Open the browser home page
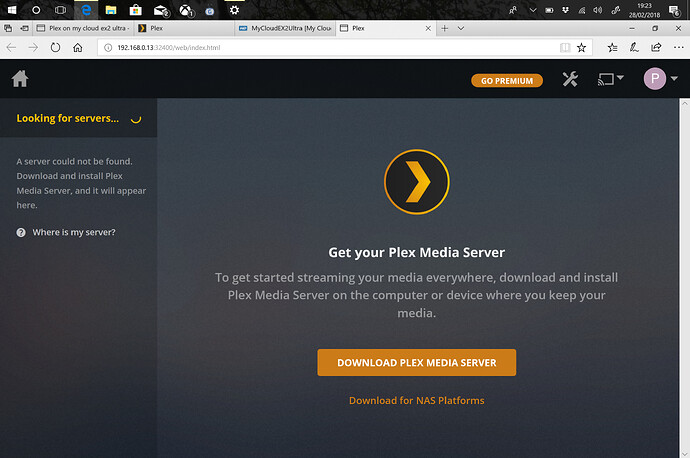This screenshot has height=458, width=690. click(x=77, y=48)
